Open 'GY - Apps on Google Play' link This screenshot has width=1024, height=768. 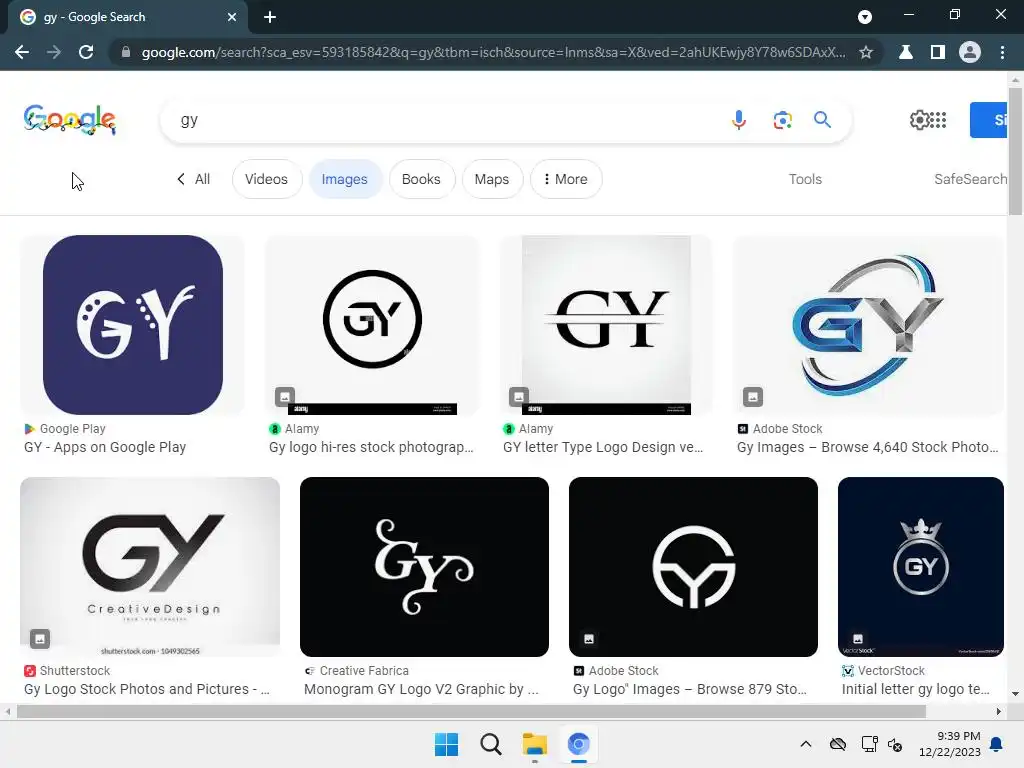click(105, 447)
